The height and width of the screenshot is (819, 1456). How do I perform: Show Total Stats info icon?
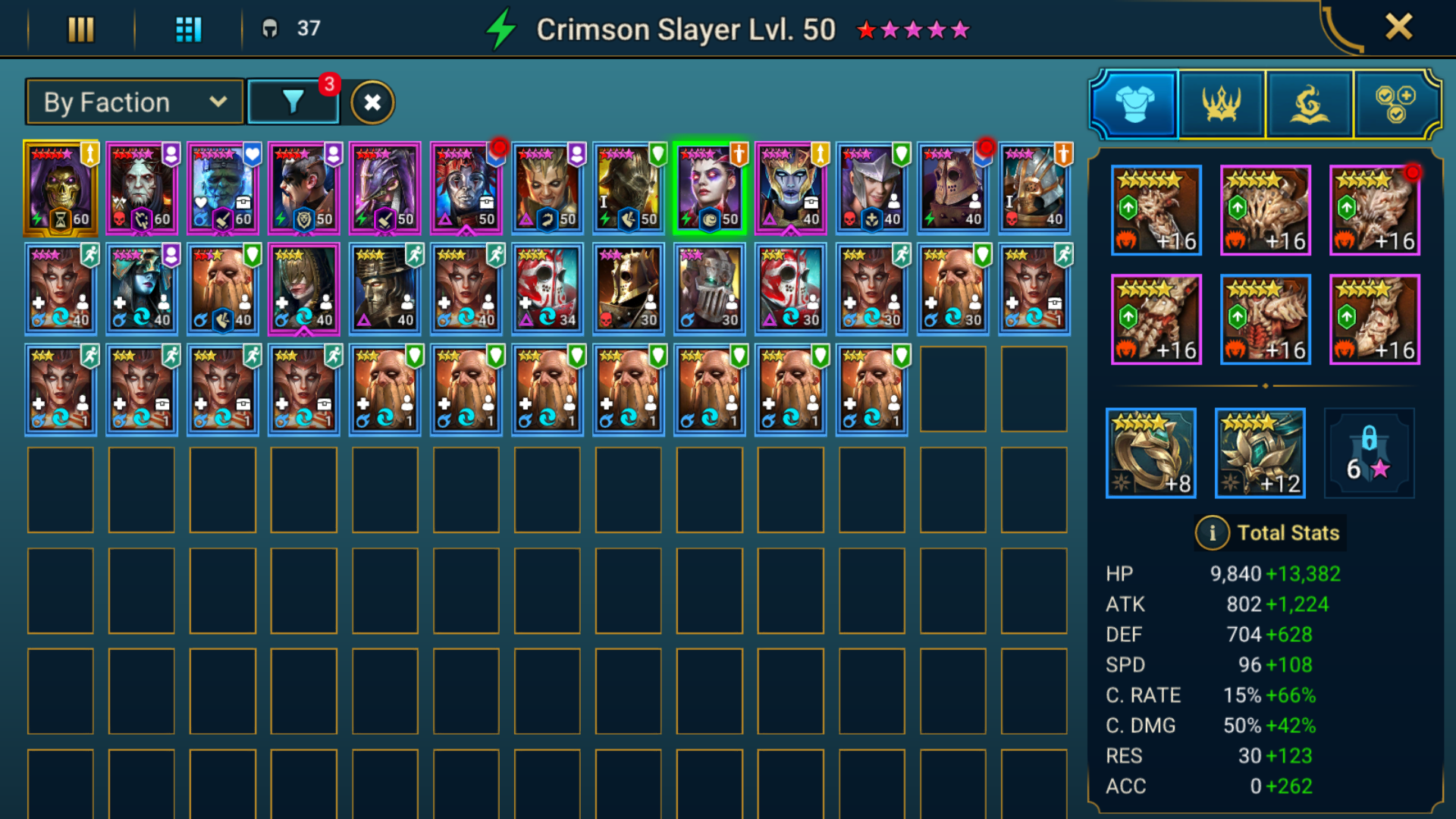[x=1212, y=533]
